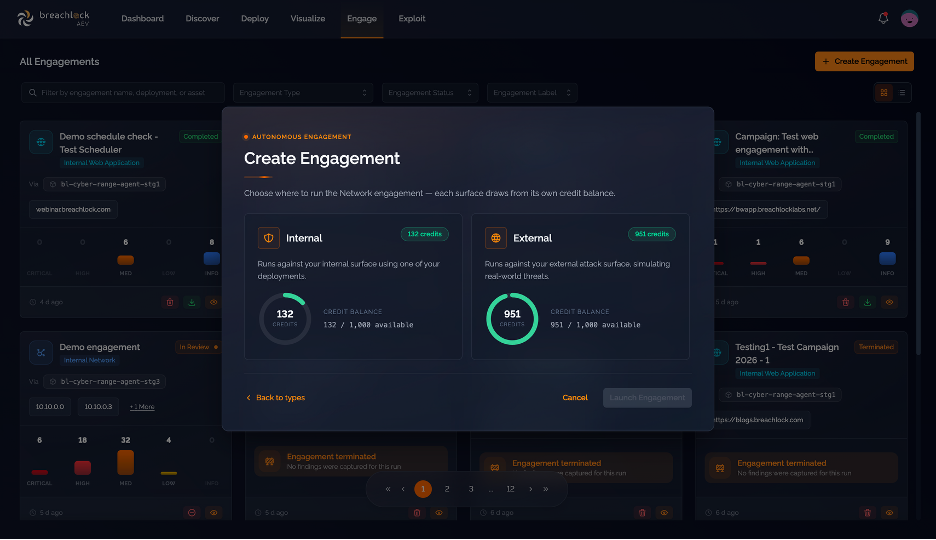Viewport: 936px width, 540px height.
Task: Click the globe icon beside External
Action: tap(495, 237)
